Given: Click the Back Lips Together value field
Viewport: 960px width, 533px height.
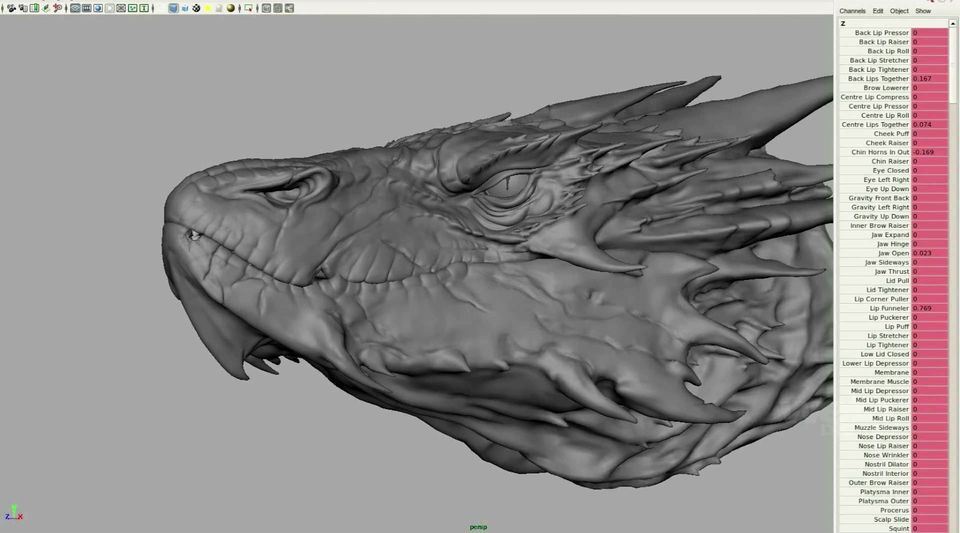Looking at the screenshot, I should [x=929, y=79].
